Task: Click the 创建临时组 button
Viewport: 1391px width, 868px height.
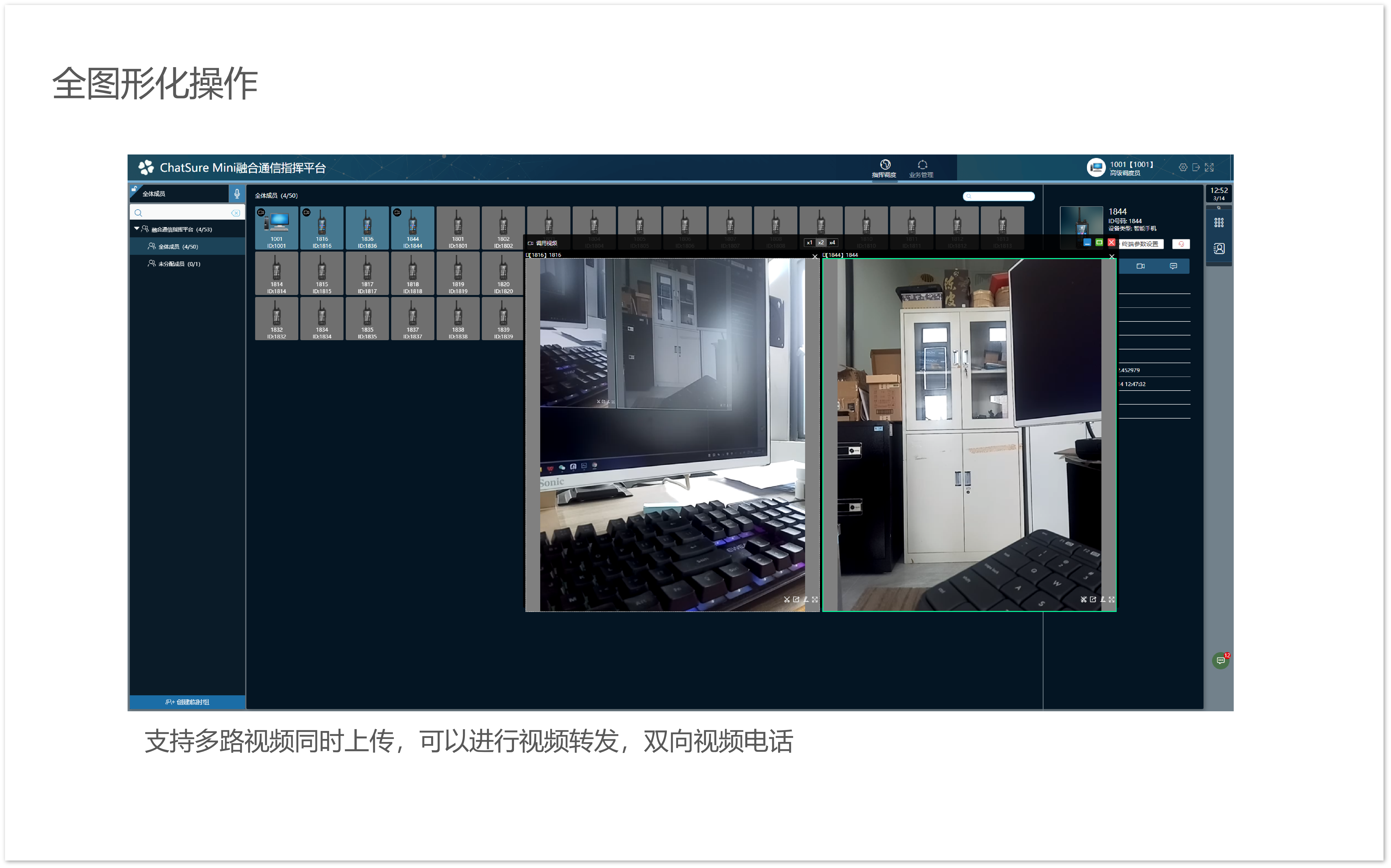Action: pos(188,702)
